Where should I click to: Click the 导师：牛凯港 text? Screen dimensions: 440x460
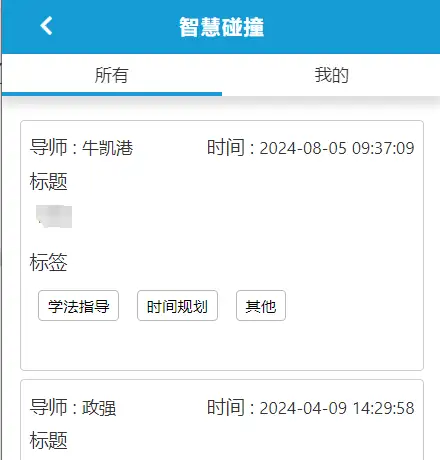click(81, 148)
